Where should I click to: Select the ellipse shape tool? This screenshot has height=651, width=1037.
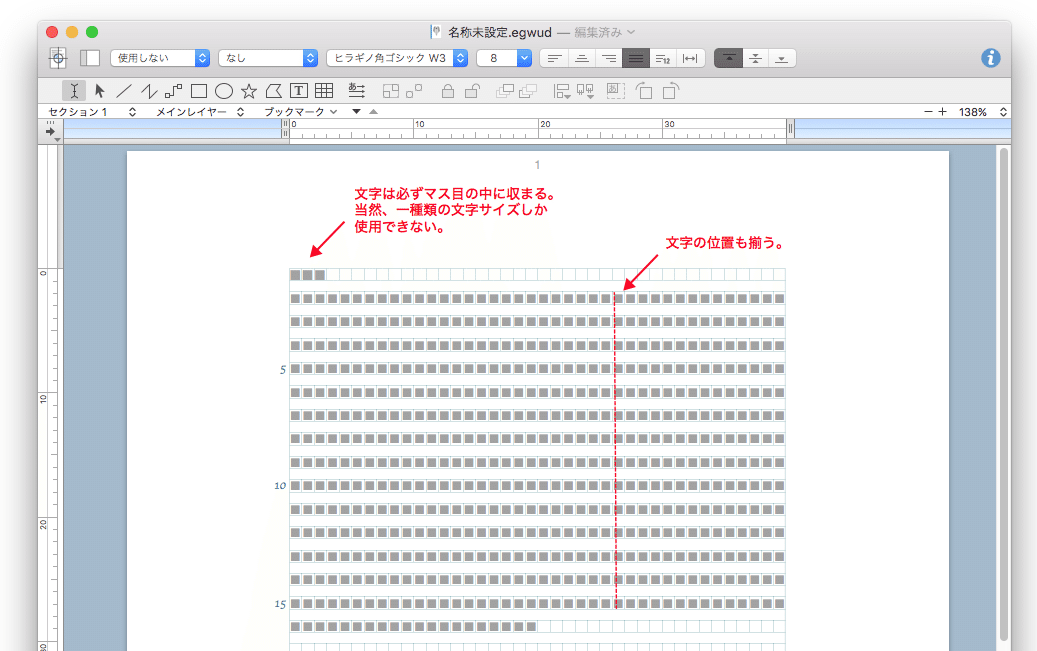point(224,91)
